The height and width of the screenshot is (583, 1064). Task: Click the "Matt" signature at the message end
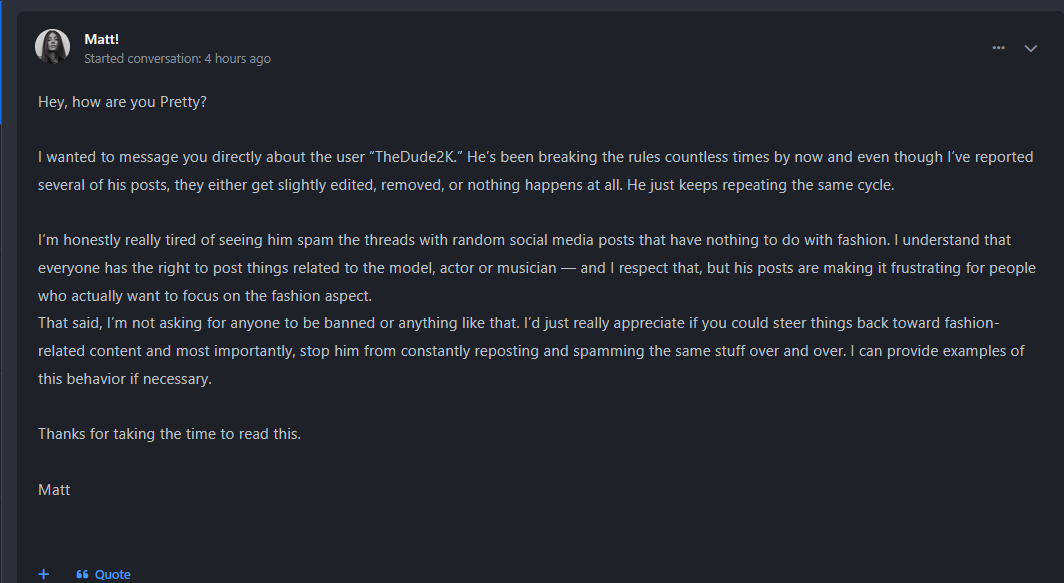pyautogui.click(x=54, y=490)
